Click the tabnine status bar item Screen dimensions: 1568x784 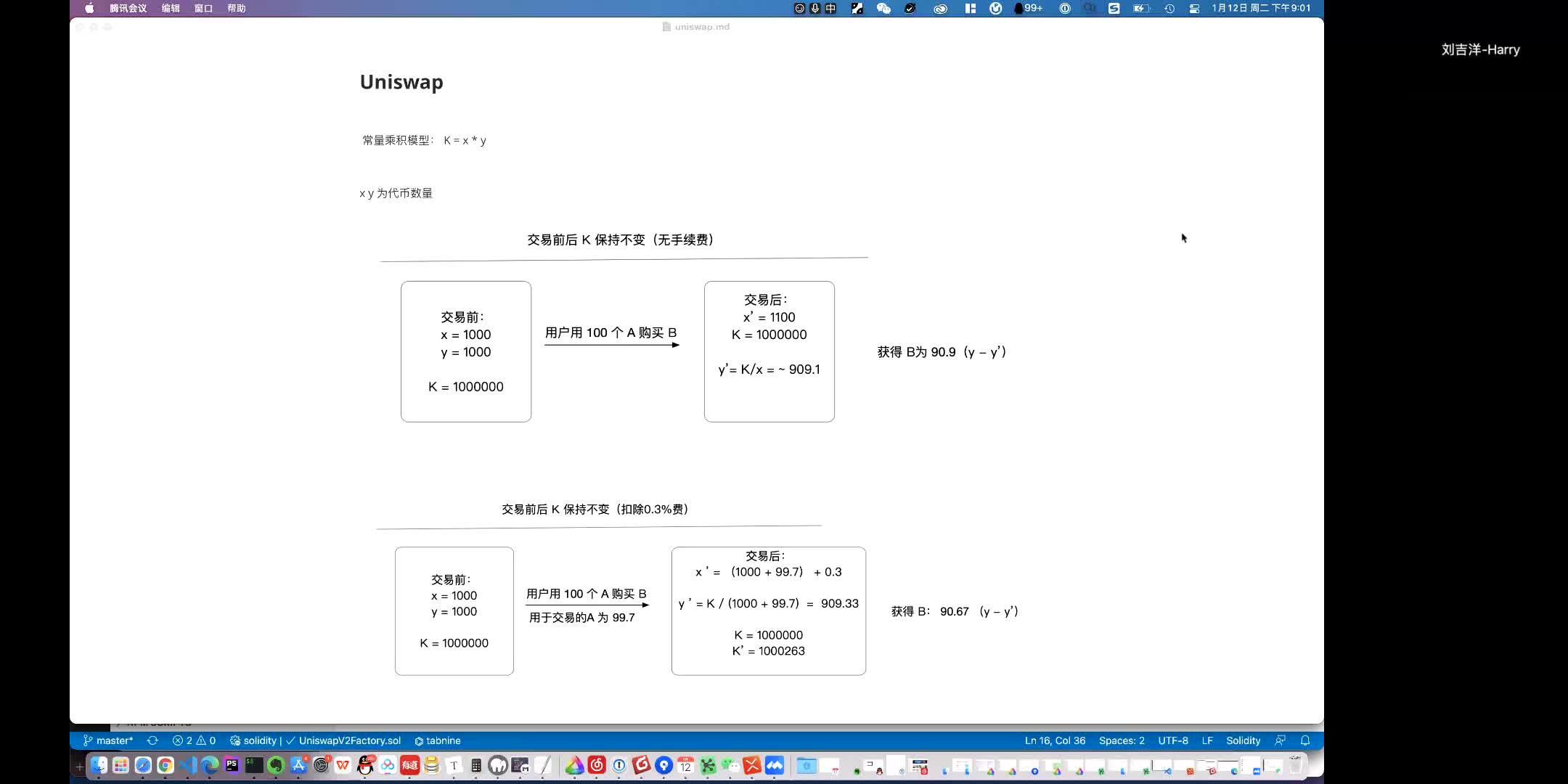pos(438,740)
